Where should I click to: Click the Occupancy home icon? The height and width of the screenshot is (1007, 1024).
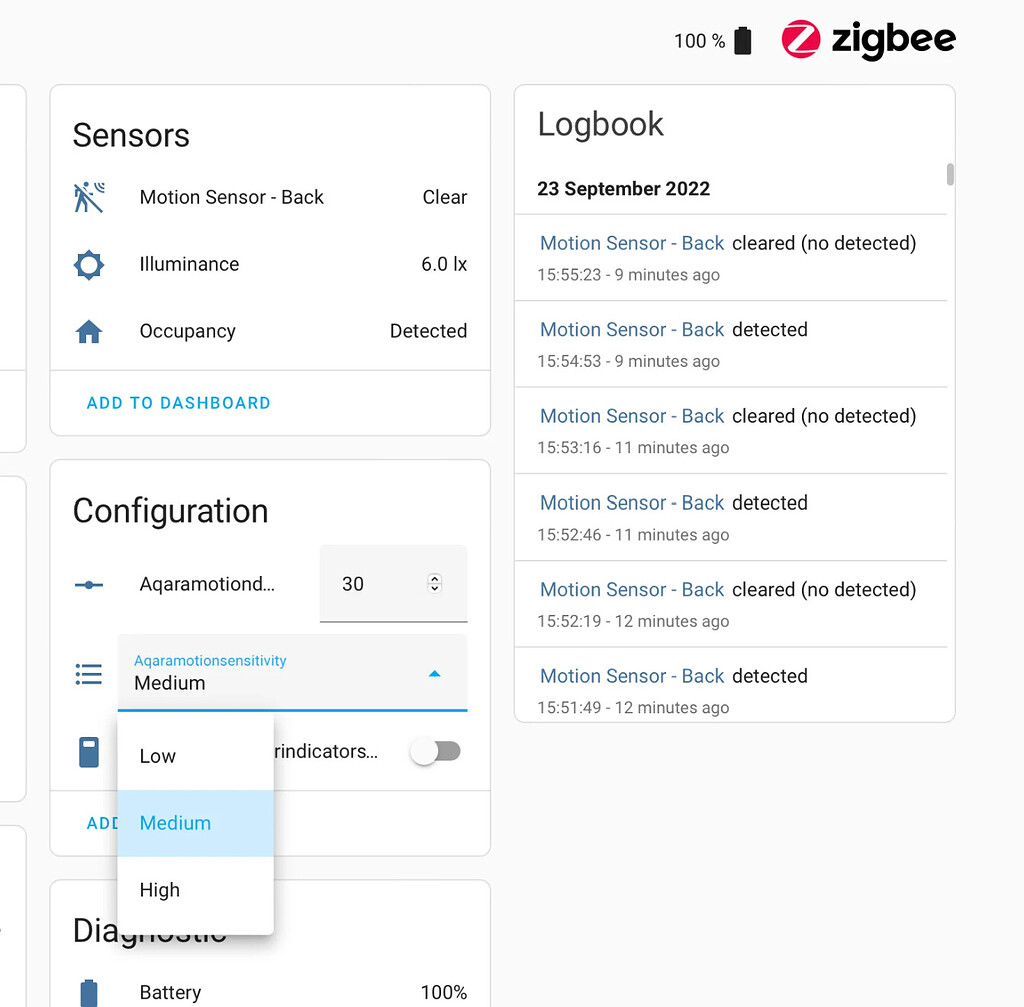pyautogui.click(x=89, y=330)
